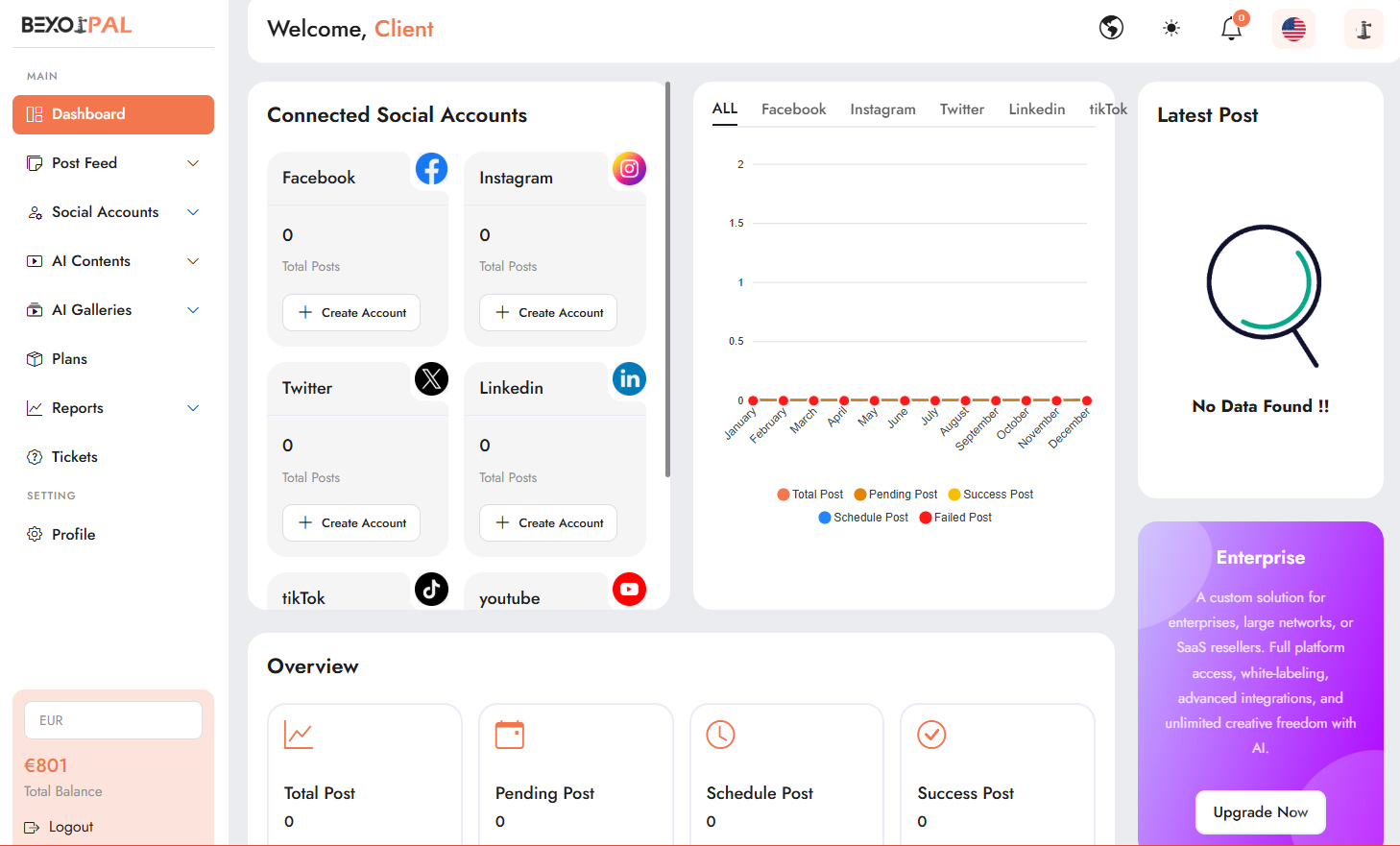Click the Logout arrow icon

(x=32, y=827)
